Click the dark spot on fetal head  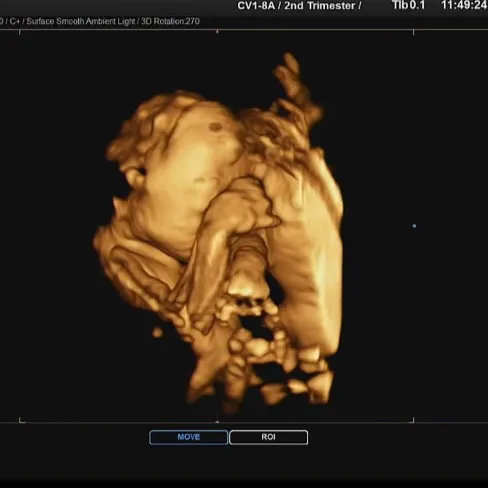coord(215,126)
